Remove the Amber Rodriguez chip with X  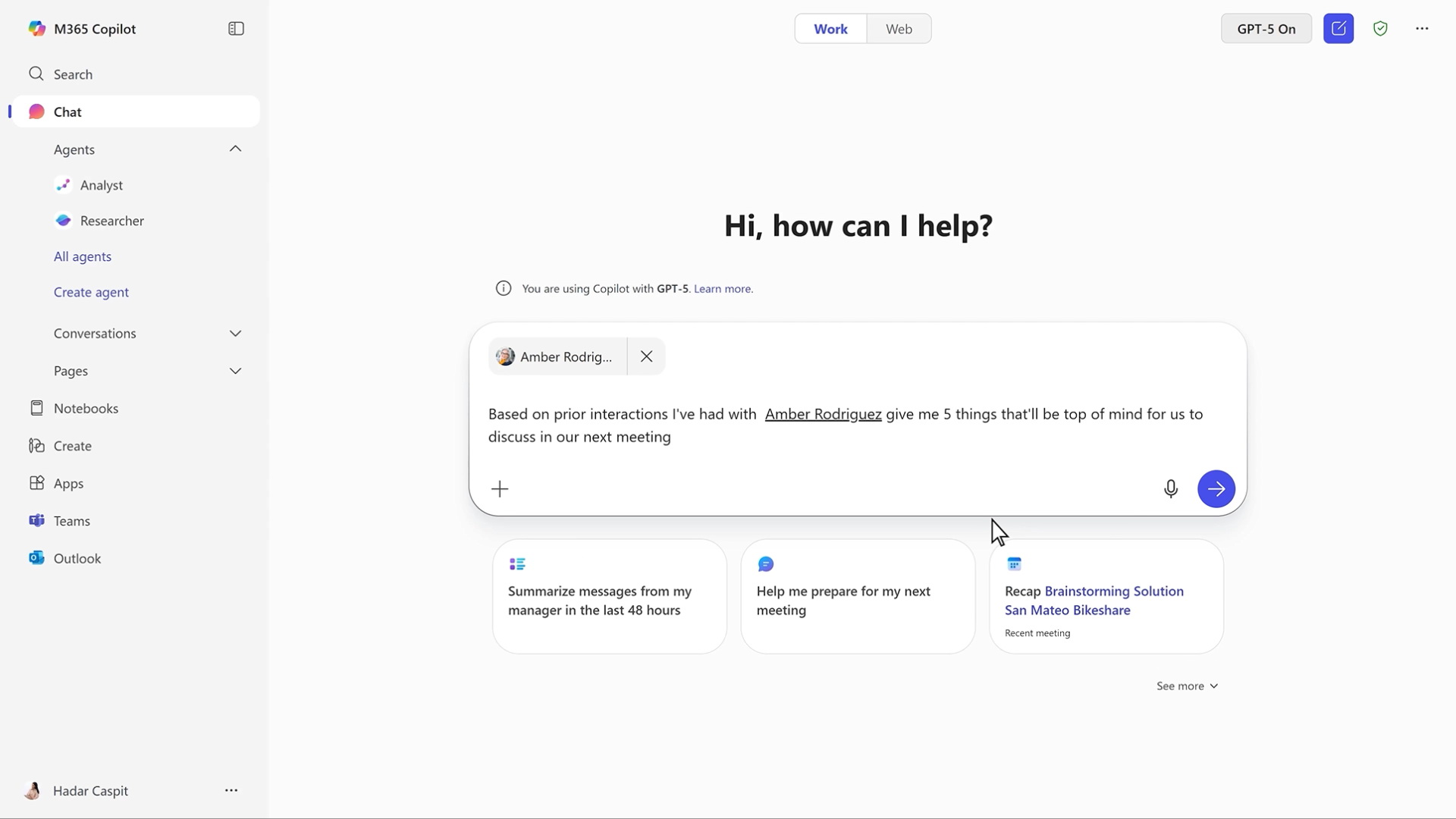646,356
